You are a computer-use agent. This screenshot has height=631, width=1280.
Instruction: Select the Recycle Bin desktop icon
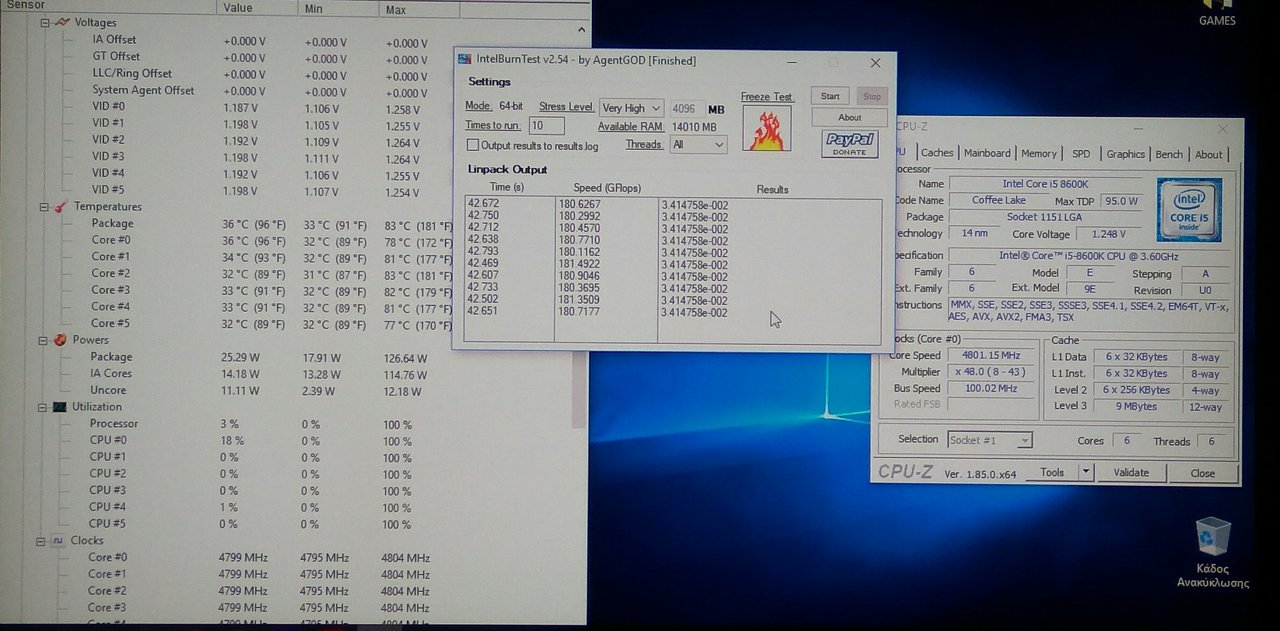point(1212,538)
